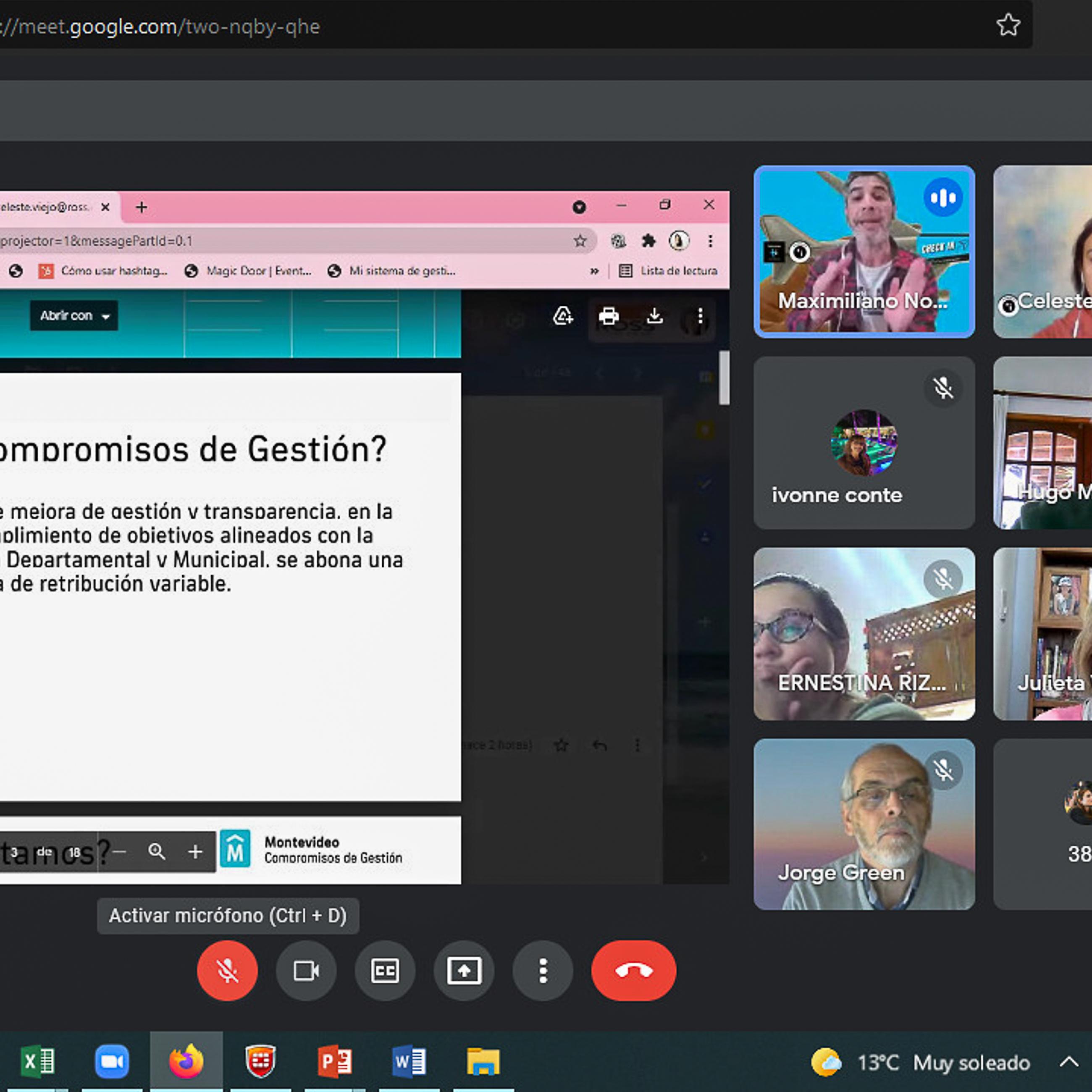Click the magnifier zoom icon
This screenshot has width=1092, height=1092.
click(x=157, y=851)
